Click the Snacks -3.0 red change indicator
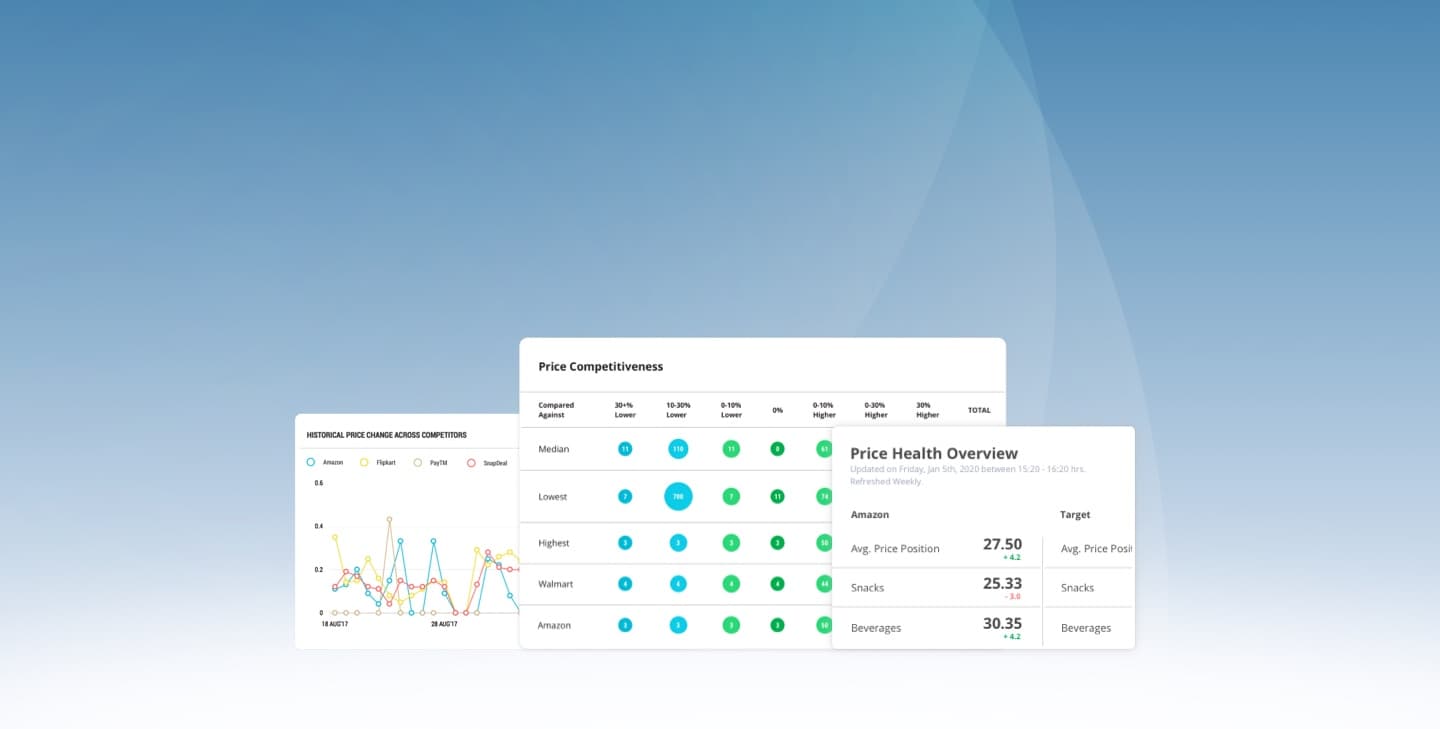The height and width of the screenshot is (729, 1440). coord(1013,598)
